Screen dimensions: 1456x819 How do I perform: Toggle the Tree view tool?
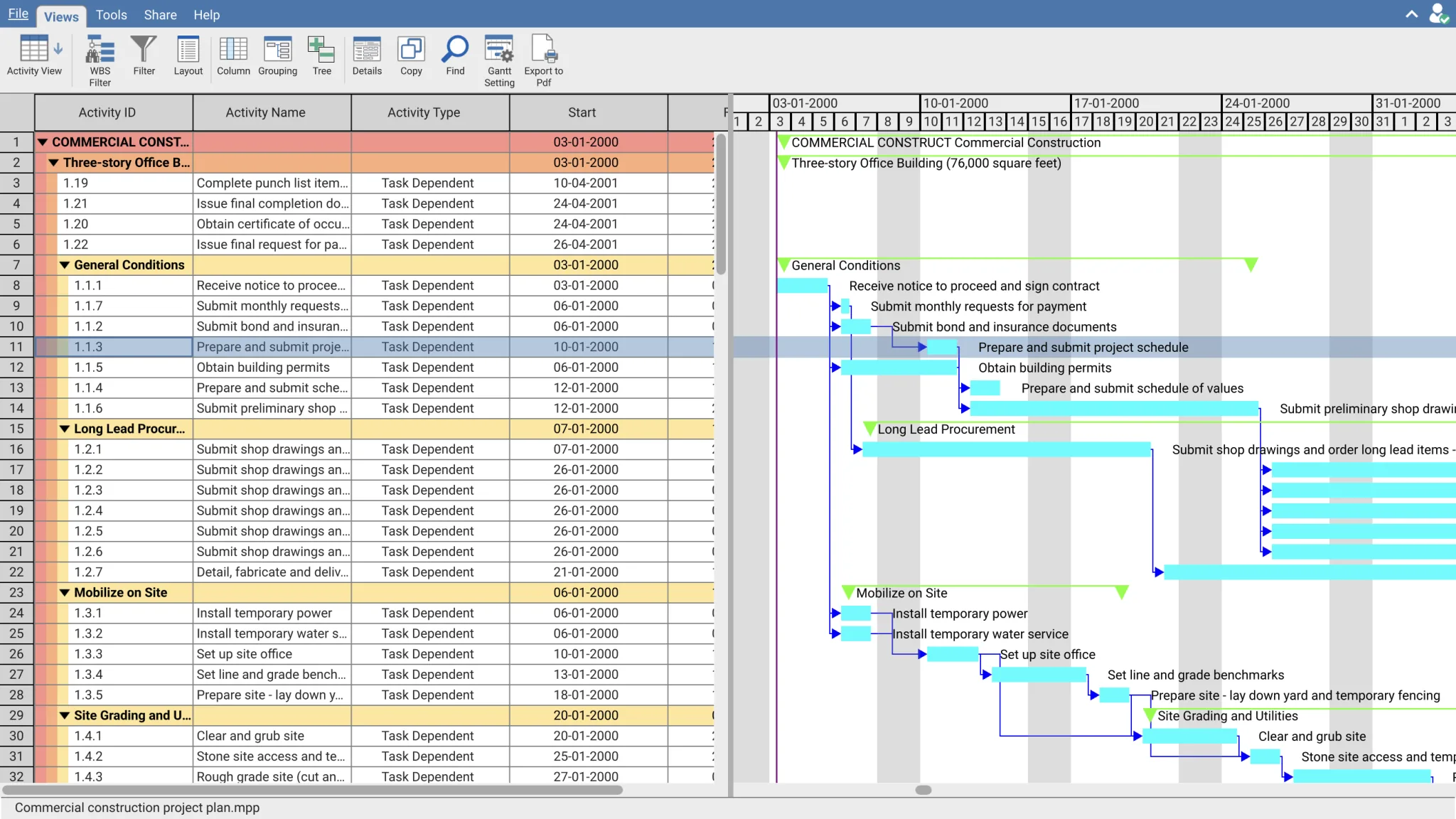pos(321,55)
